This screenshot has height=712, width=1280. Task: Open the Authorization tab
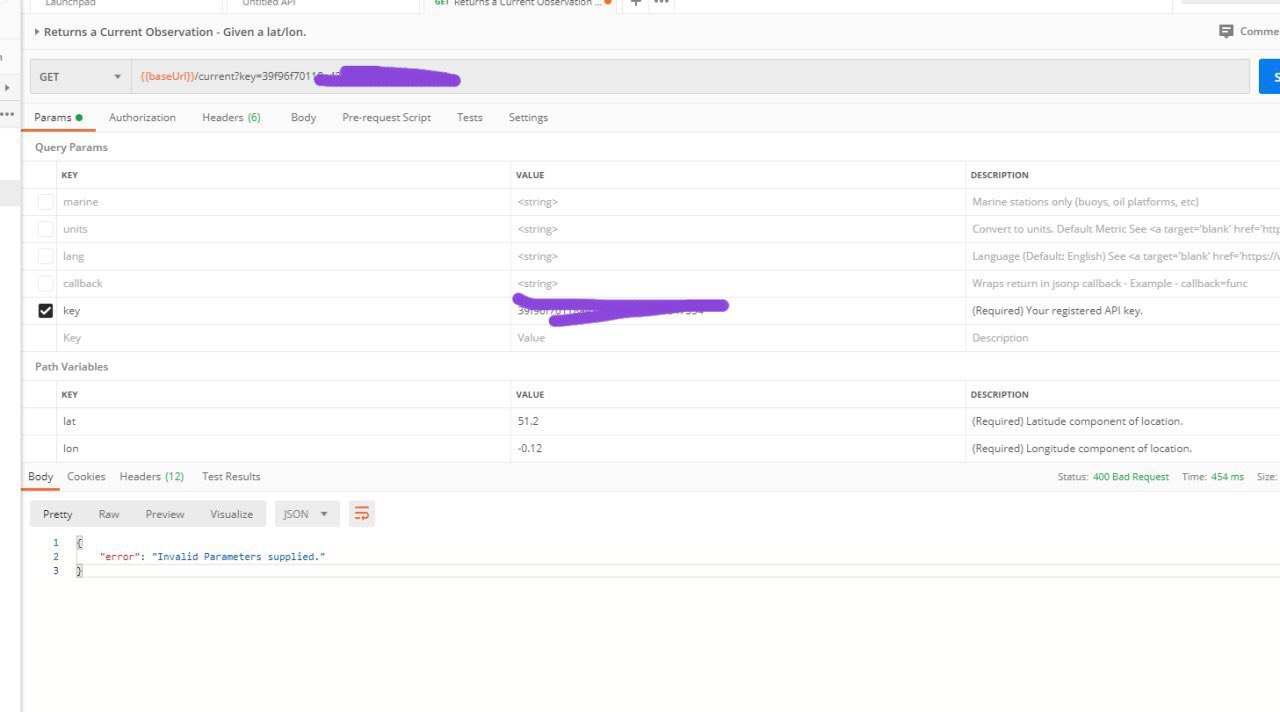(x=142, y=117)
